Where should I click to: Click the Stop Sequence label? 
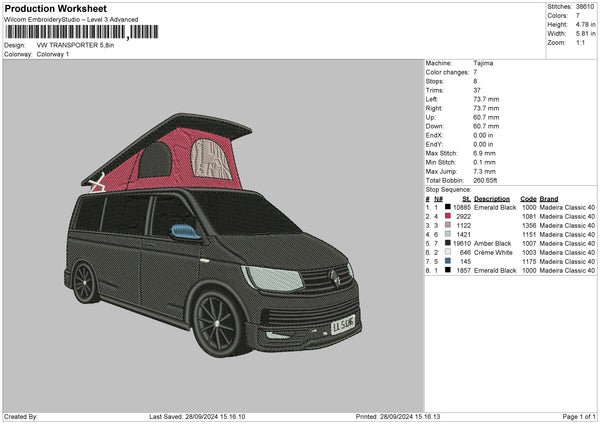(x=447, y=188)
